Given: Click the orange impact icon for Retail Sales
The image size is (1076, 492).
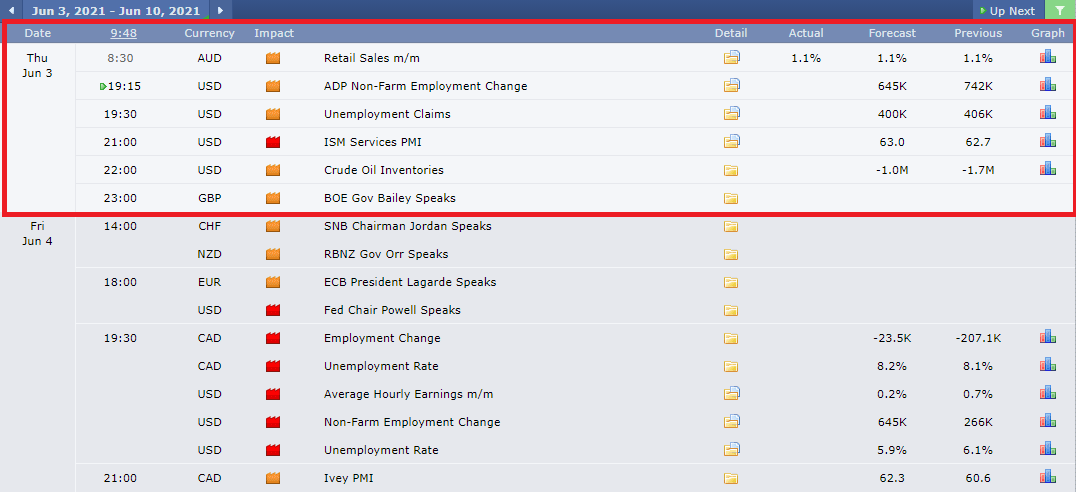Looking at the screenshot, I should click(274, 58).
